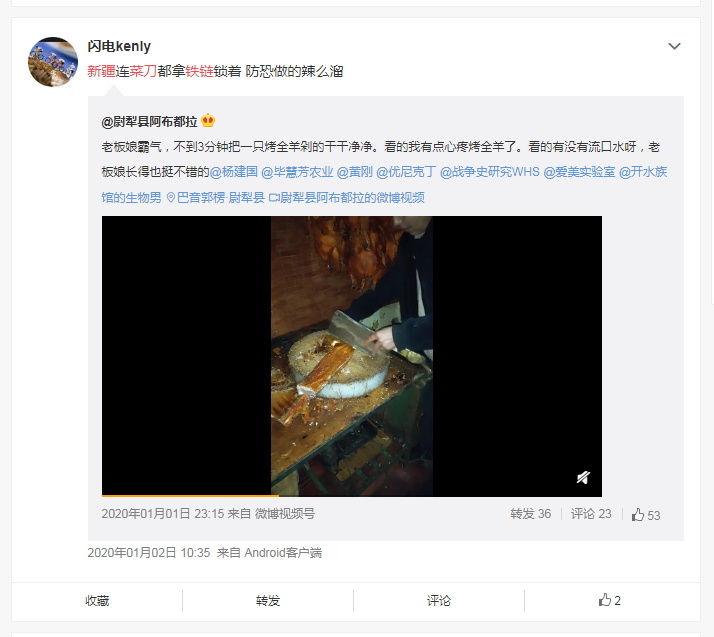Like the post using bottom thumbs-up
The height and width of the screenshot is (637, 714).
coord(610,600)
